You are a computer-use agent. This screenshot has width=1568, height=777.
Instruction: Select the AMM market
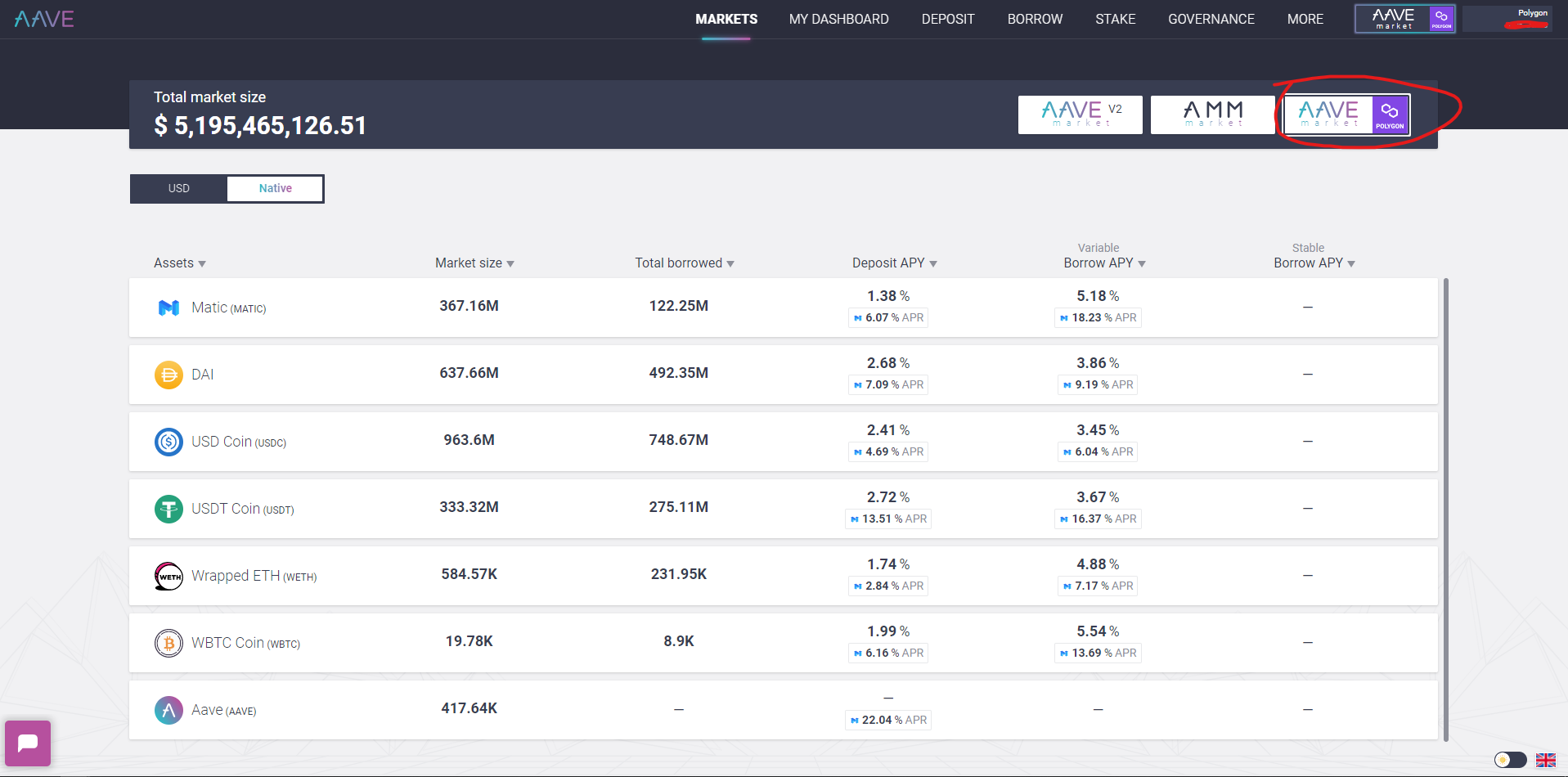pyautogui.click(x=1212, y=115)
